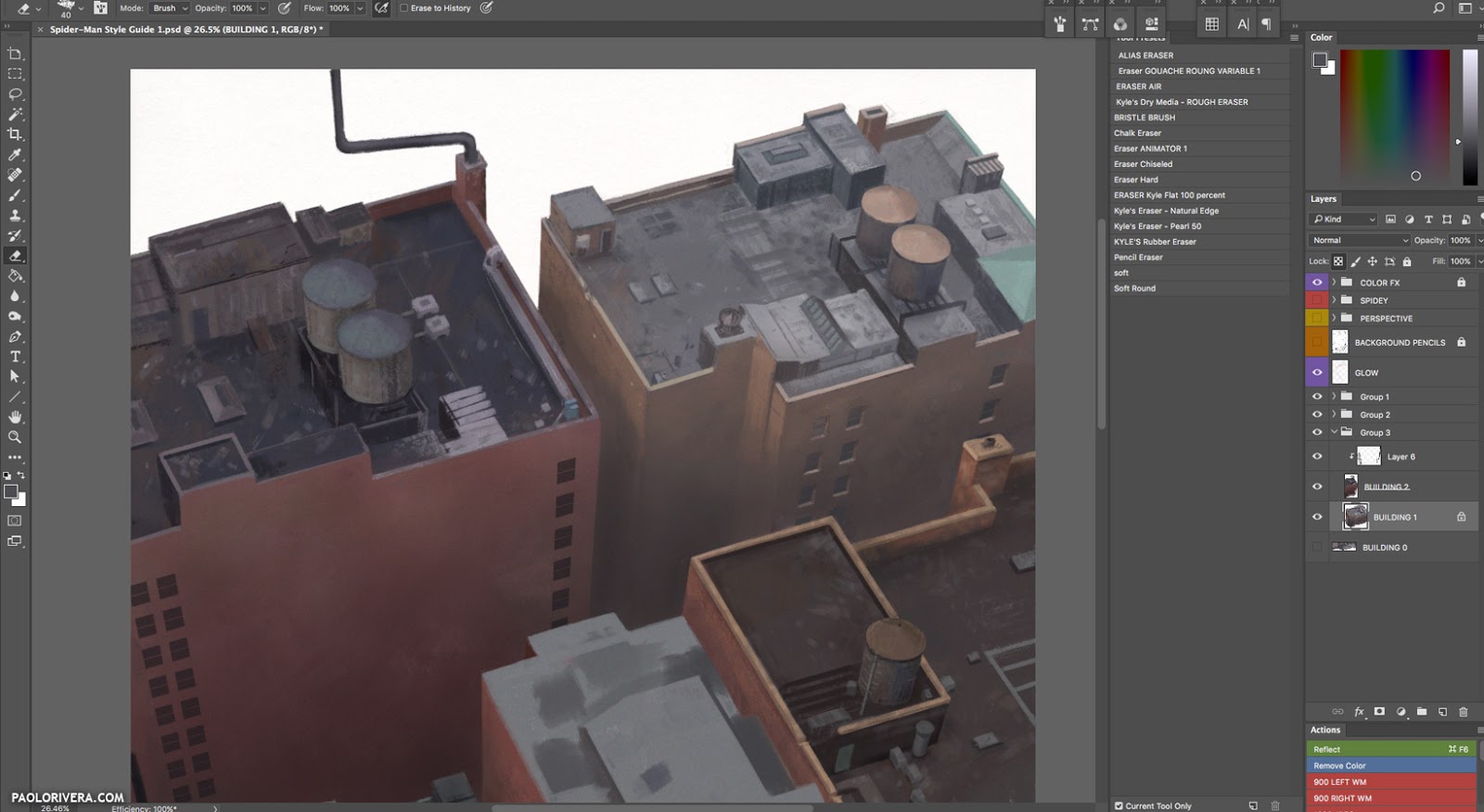The height and width of the screenshot is (812, 1484).
Task: Switch to the Layers panel tab
Action: (x=1324, y=199)
